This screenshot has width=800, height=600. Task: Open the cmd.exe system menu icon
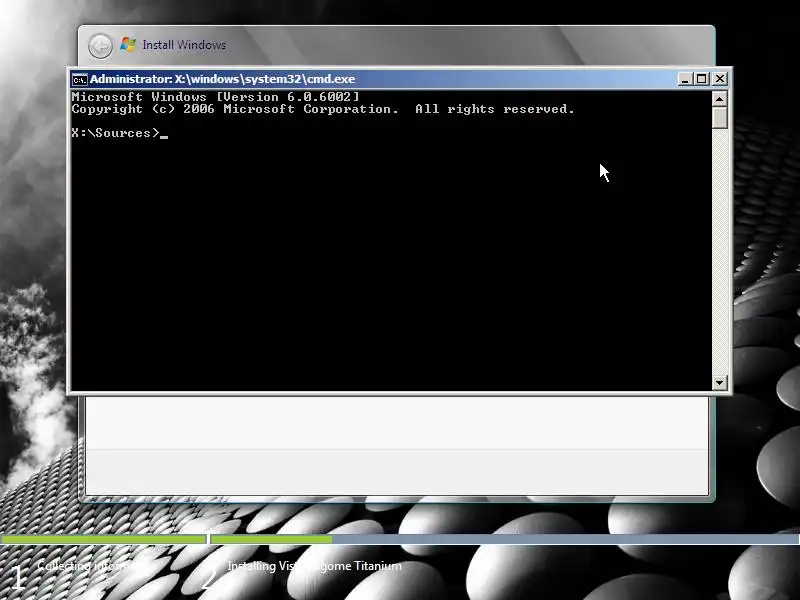(x=80, y=80)
